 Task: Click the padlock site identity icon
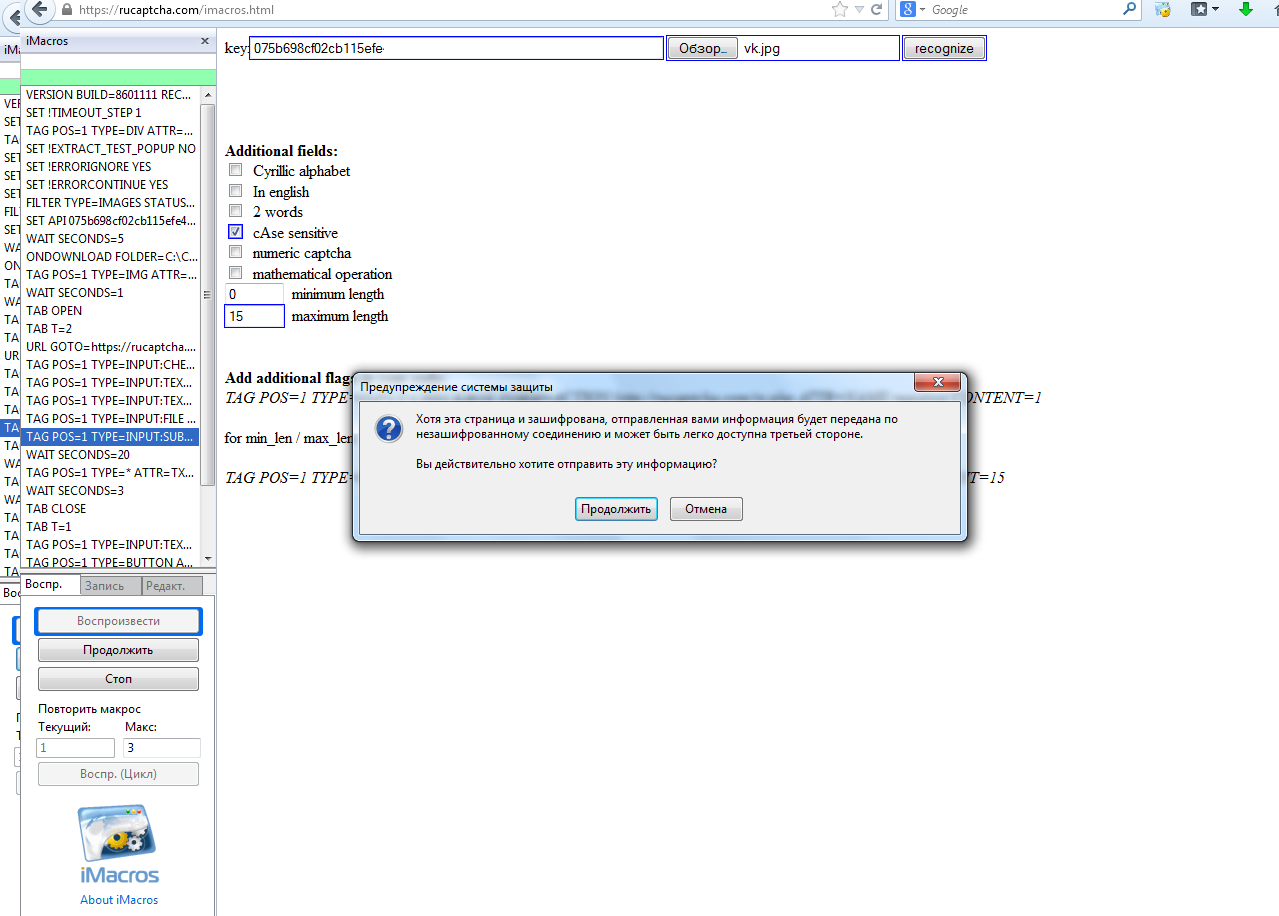(x=67, y=10)
